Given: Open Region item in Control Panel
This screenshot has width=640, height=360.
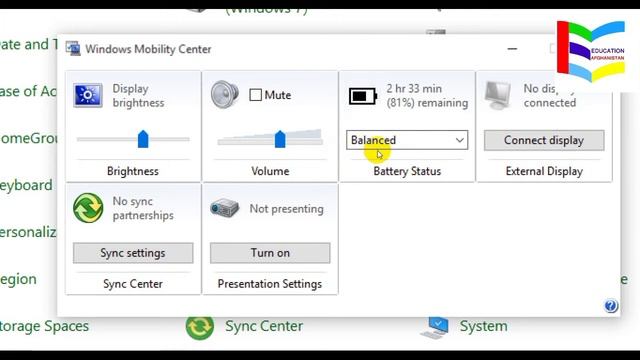Looking at the screenshot, I should tap(18, 280).
